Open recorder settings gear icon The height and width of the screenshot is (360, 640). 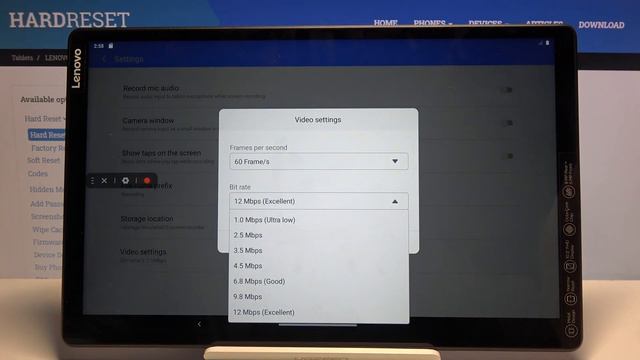click(125, 180)
